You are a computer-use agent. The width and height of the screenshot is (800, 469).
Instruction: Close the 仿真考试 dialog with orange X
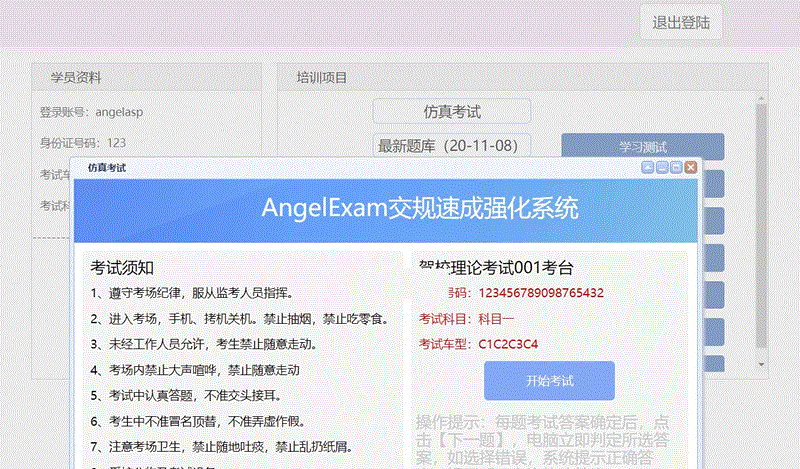(x=690, y=167)
